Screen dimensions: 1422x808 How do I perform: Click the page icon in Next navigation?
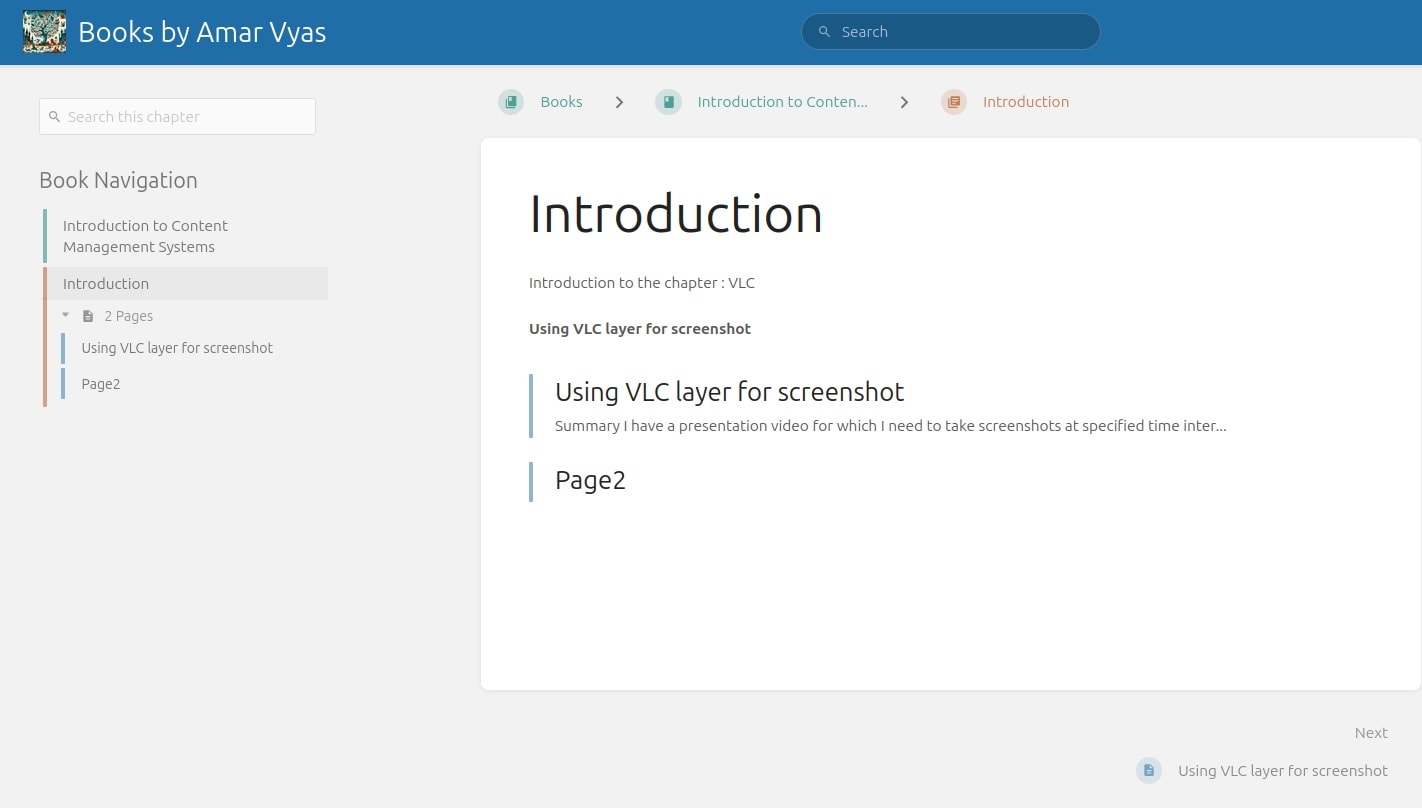coord(1149,771)
